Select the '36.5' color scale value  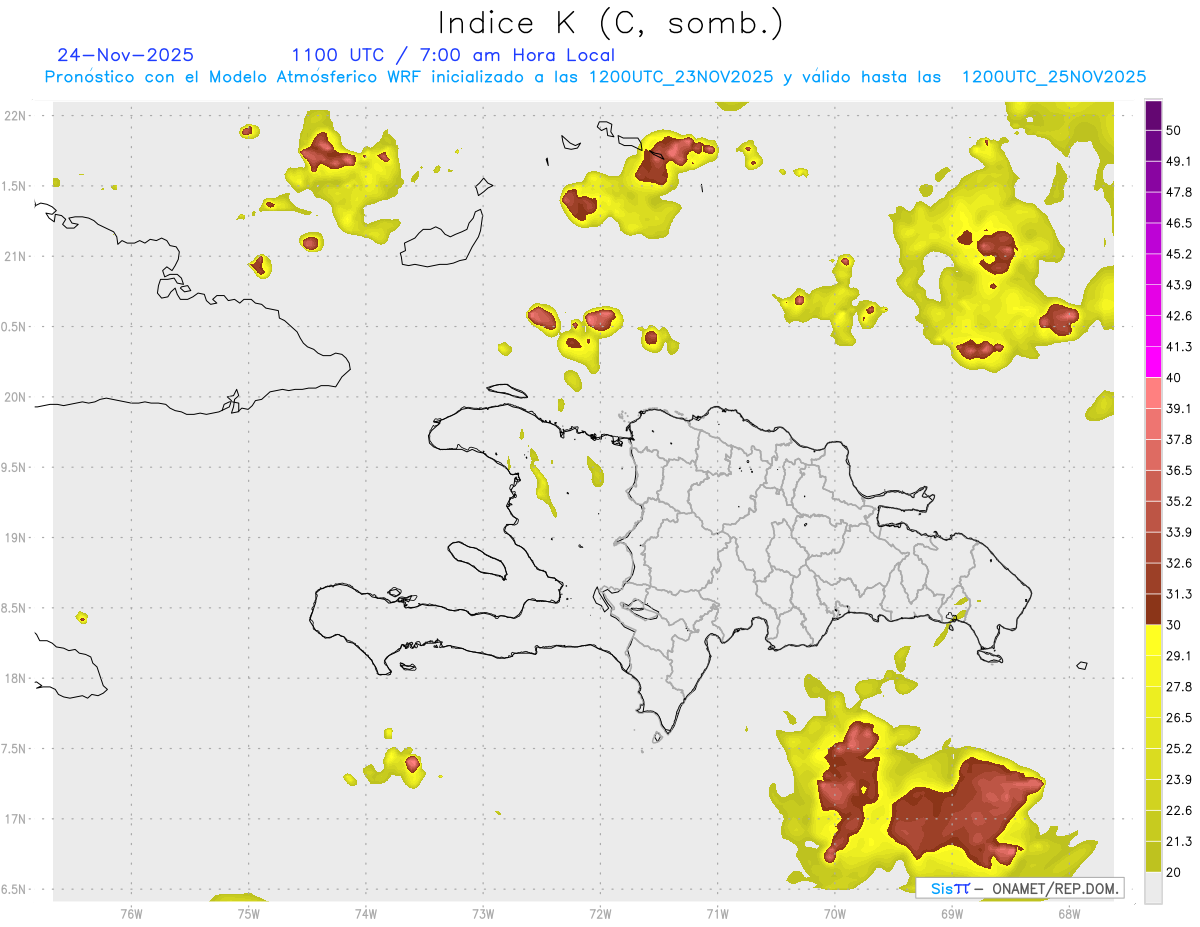tap(1179, 470)
